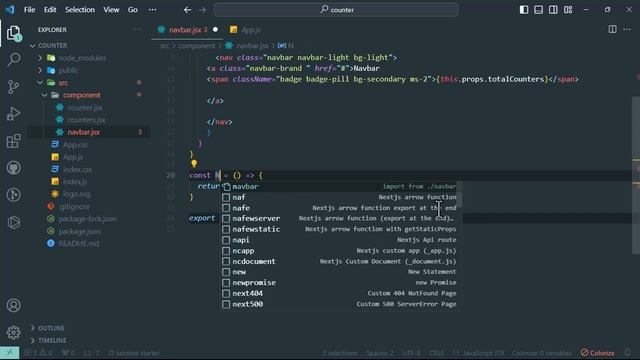This screenshot has width=640, height=360.
Task: Select the naf snippet suggestion
Action: click(x=339, y=197)
